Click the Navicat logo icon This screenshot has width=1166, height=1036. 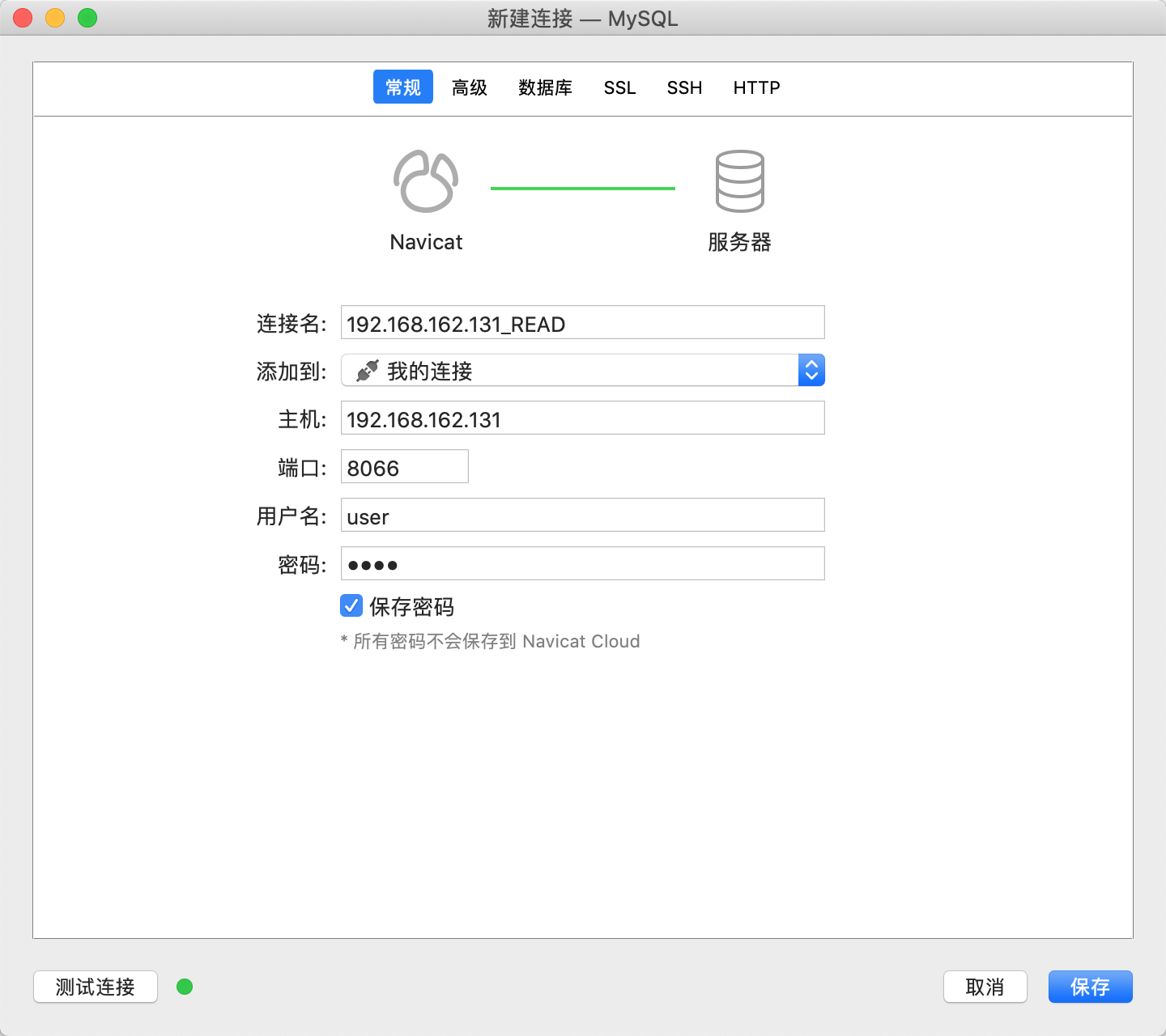point(426,181)
